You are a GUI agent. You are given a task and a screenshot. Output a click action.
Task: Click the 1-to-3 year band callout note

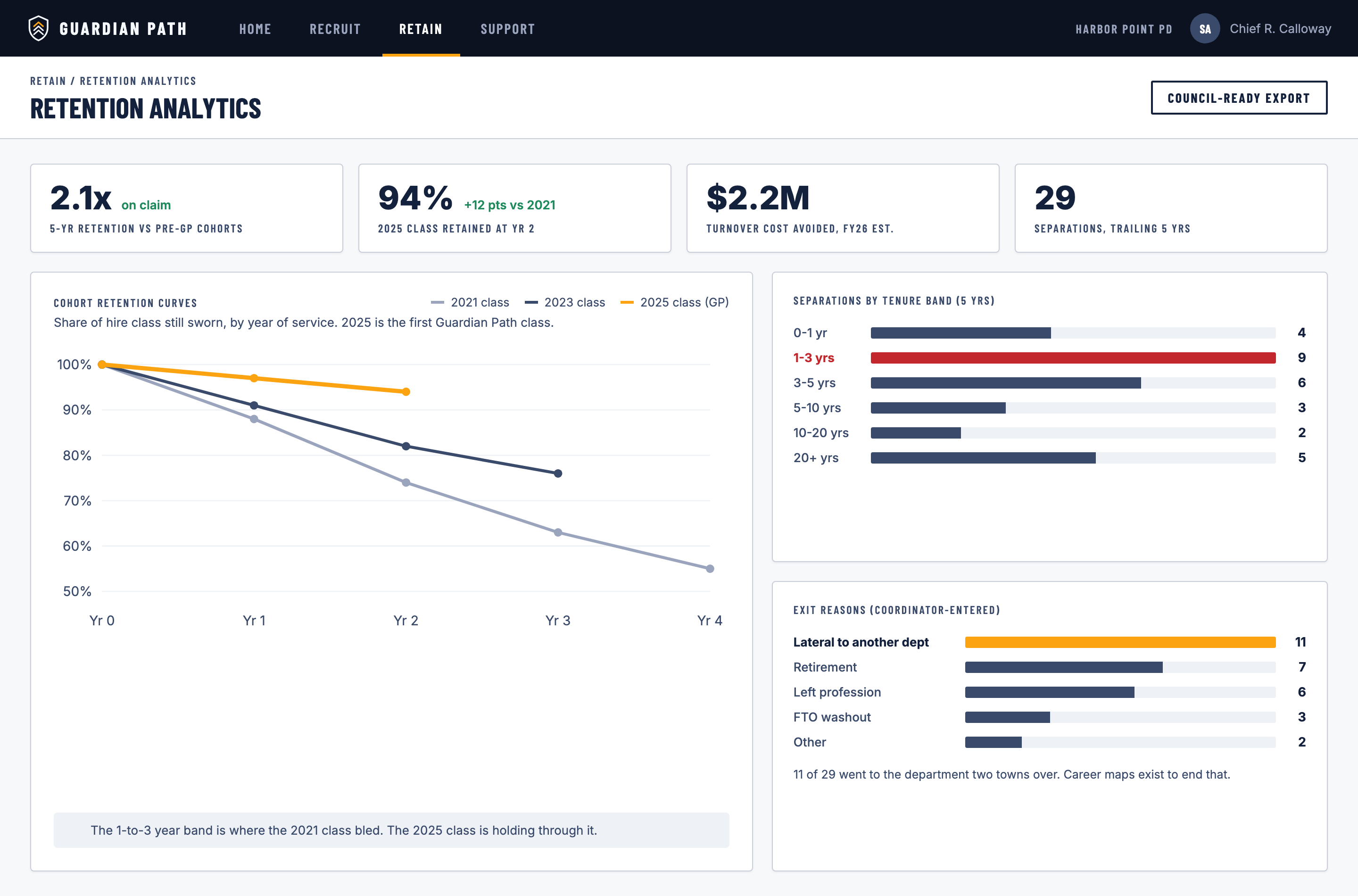click(x=391, y=830)
